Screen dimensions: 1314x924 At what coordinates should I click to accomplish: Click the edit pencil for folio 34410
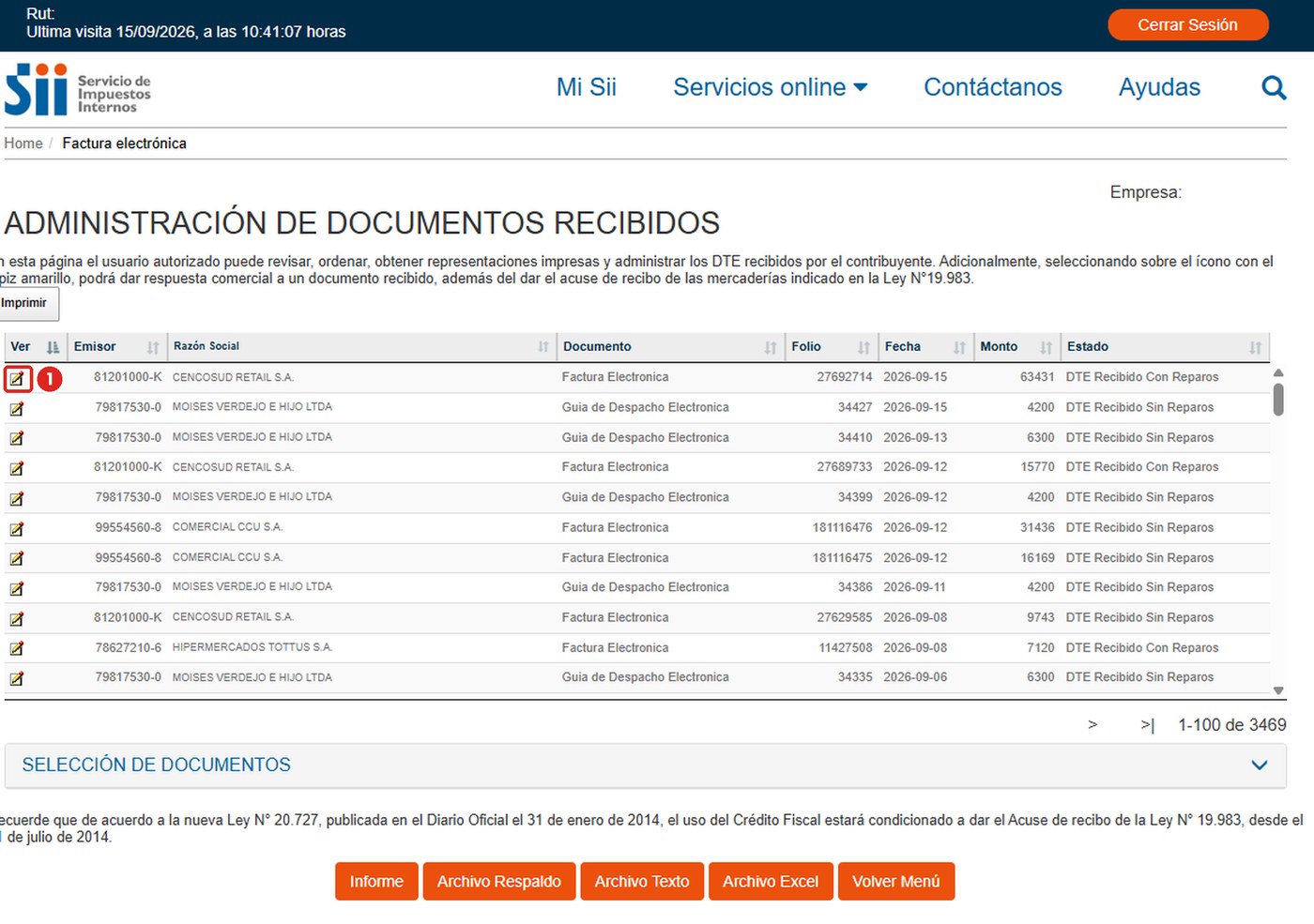pyautogui.click(x=17, y=438)
